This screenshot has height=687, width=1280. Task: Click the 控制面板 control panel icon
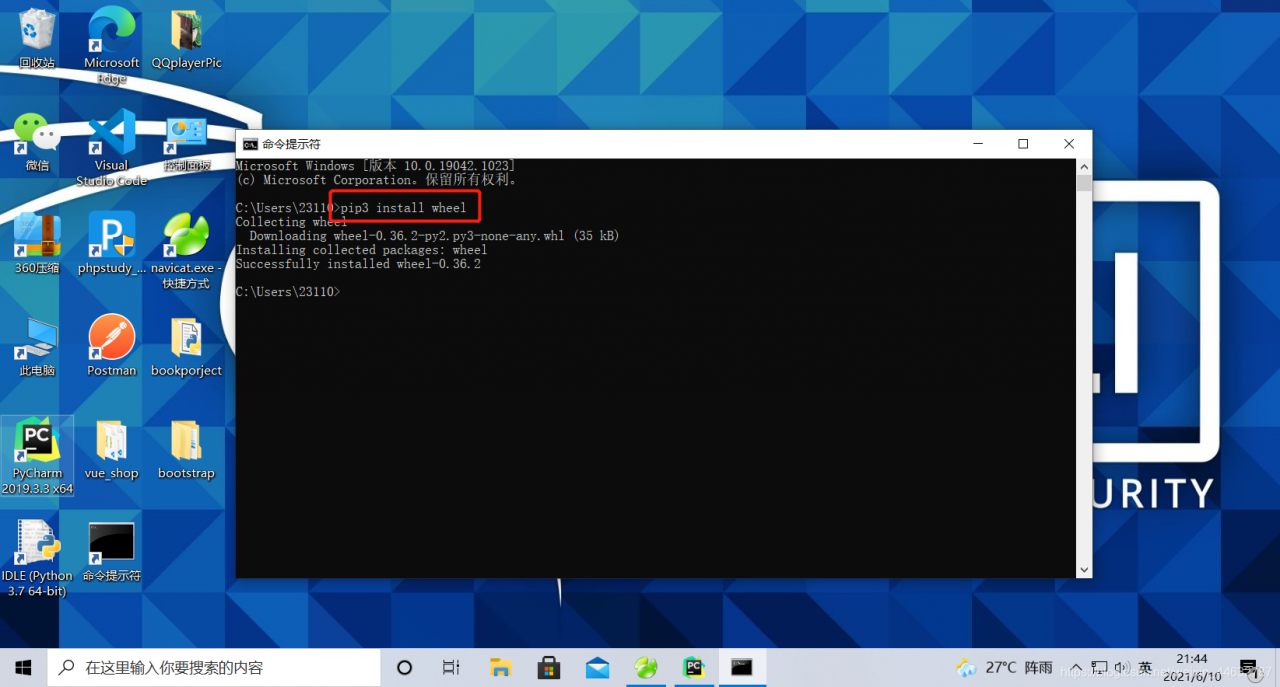pos(186,144)
